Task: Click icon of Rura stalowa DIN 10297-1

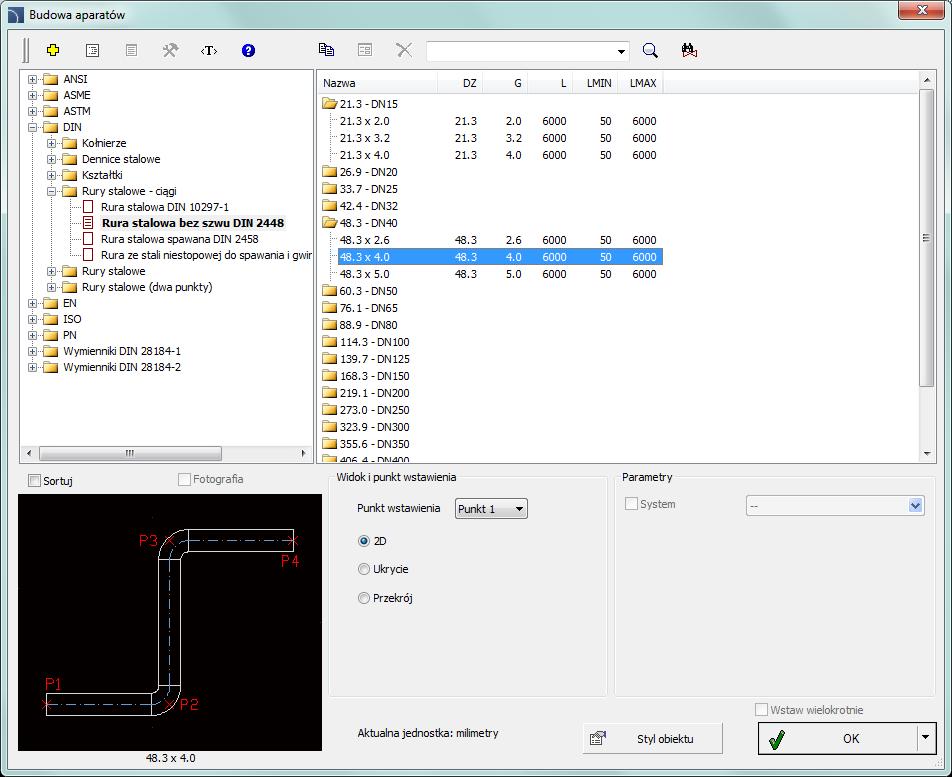Action: coord(88,207)
